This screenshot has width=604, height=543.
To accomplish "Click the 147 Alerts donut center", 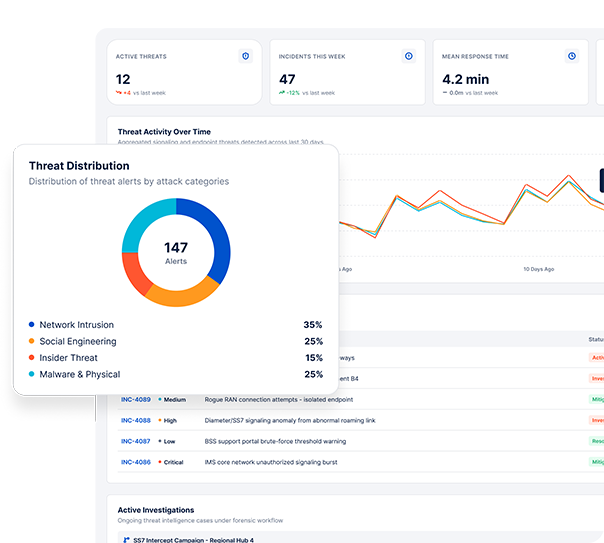I will click(x=176, y=253).
